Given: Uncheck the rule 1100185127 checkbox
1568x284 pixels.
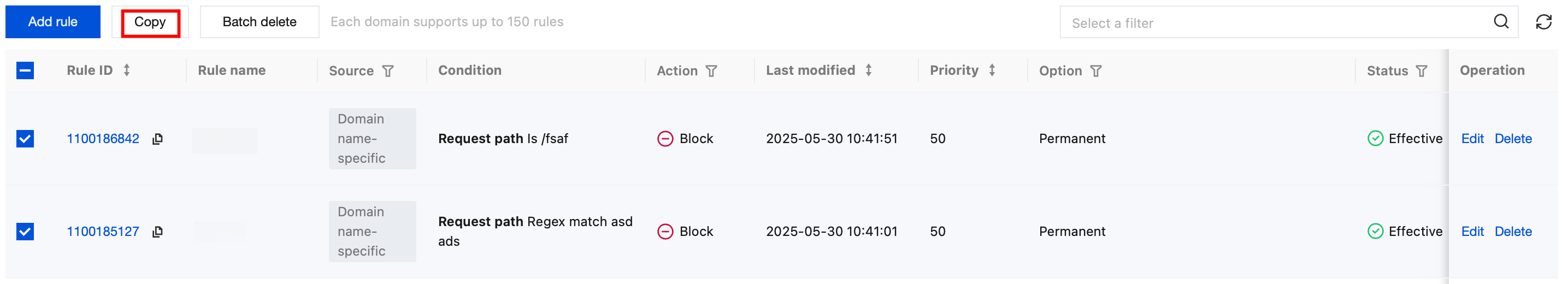Looking at the screenshot, I should coord(25,232).
